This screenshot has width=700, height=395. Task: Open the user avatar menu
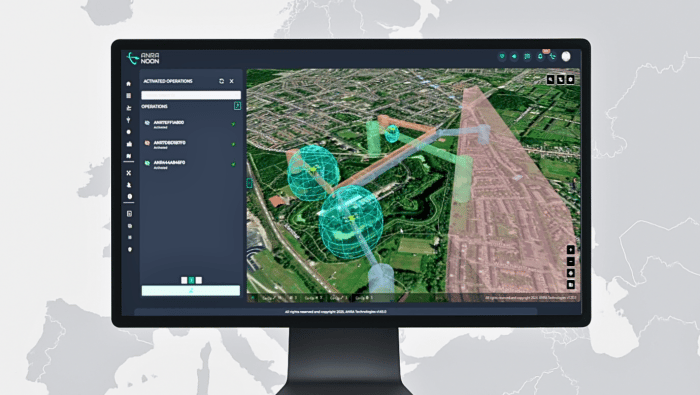click(566, 56)
